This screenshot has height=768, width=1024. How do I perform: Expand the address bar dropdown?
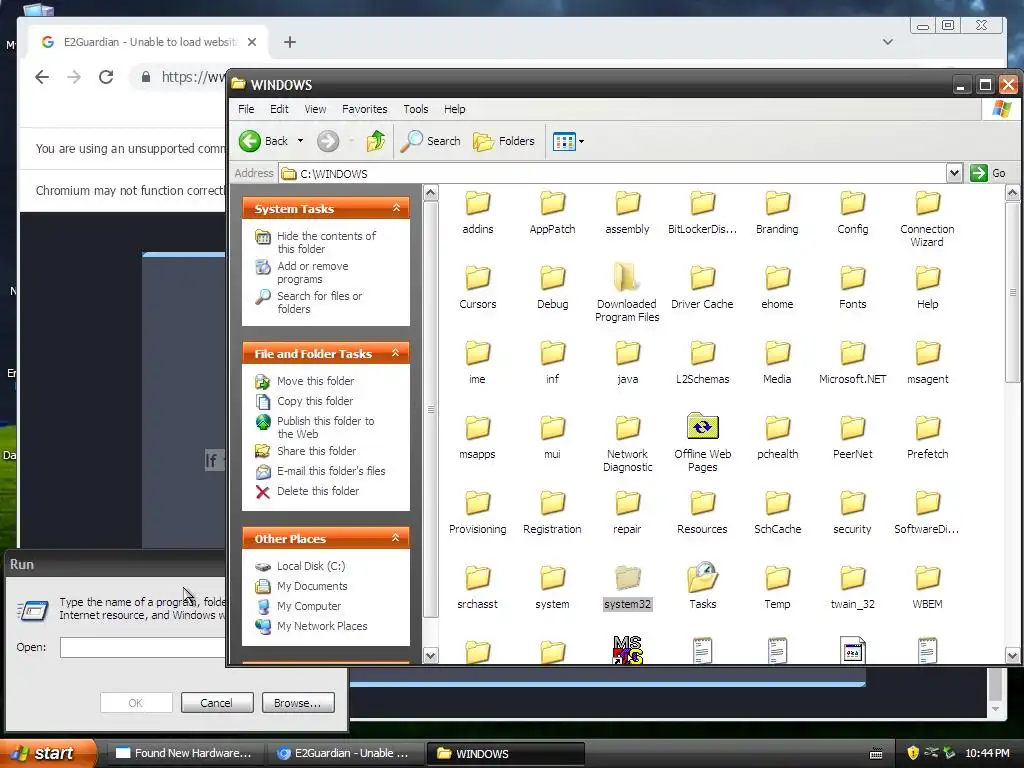click(954, 173)
